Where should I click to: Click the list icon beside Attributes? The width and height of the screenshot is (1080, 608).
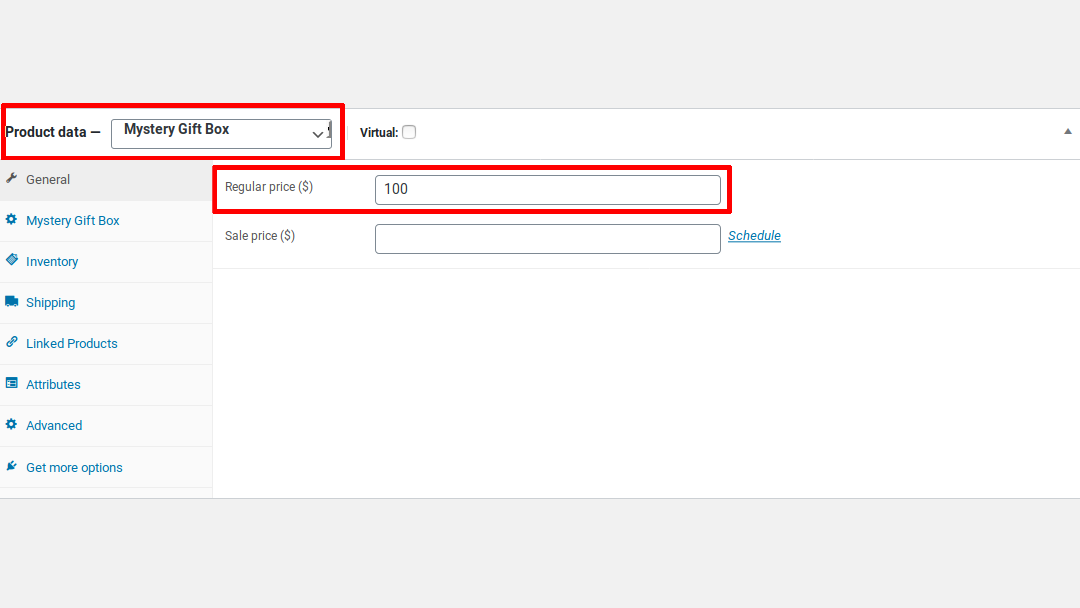coord(11,384)
